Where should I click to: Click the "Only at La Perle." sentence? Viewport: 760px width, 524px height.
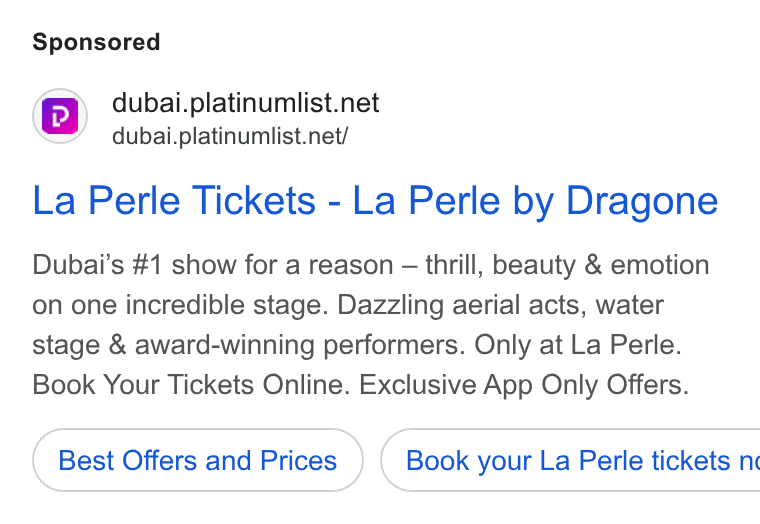pos(578,345)
